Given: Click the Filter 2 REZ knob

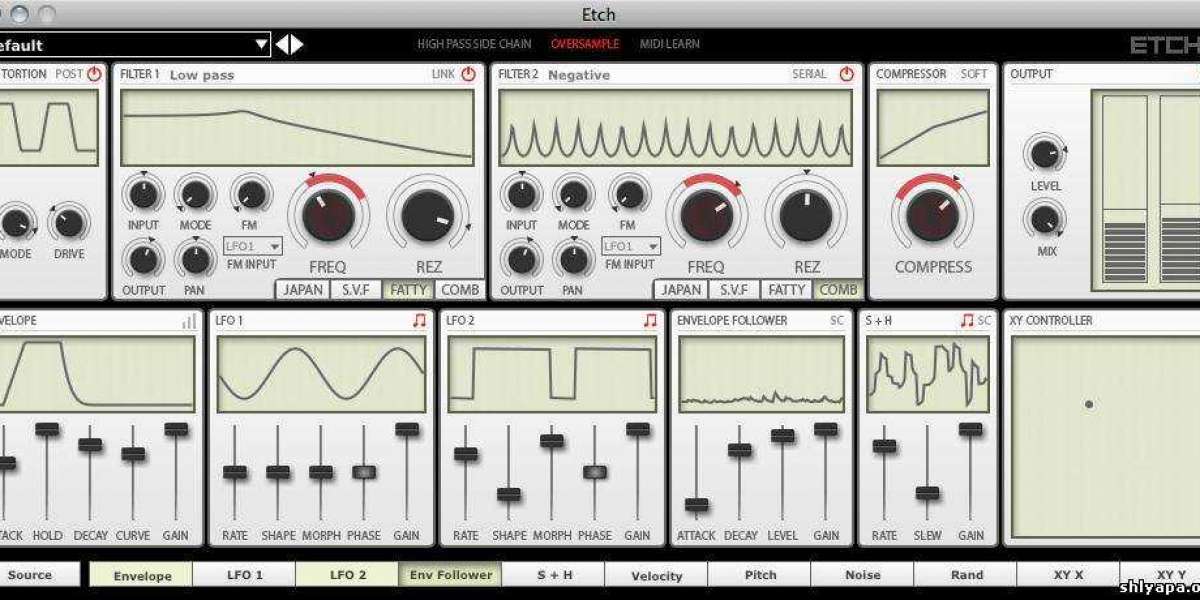Looking at the screenshot, I should pyautogui.click(x=806, y=214).
